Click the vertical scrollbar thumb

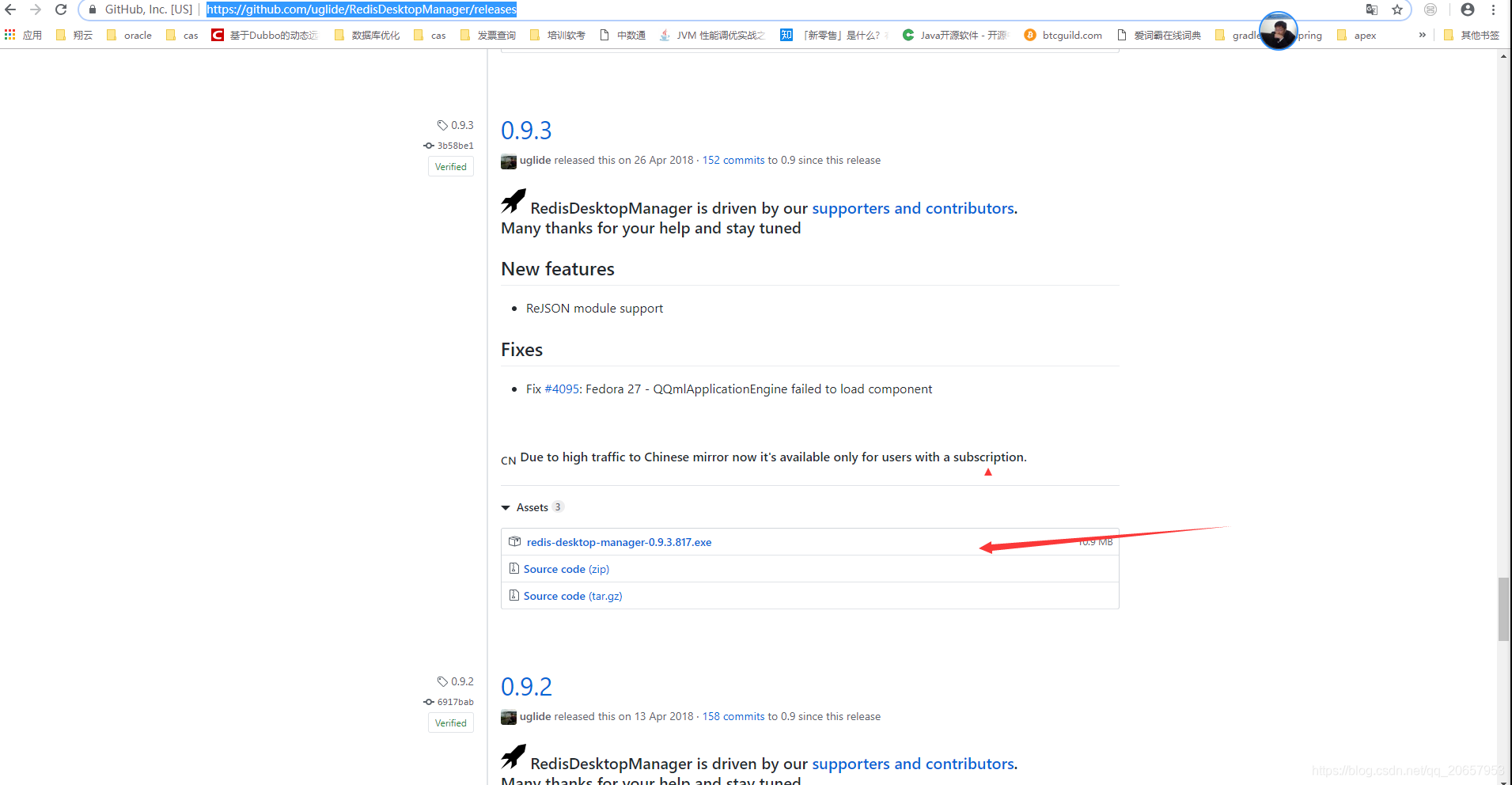[x=1503, y=609]
